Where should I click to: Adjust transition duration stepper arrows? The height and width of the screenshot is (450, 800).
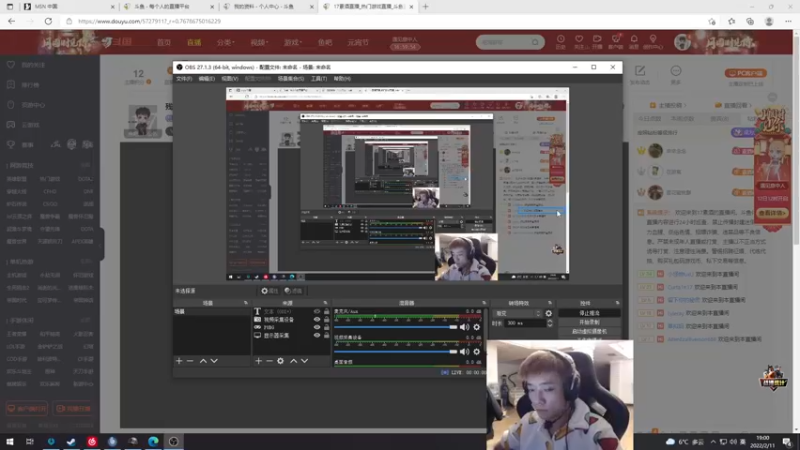[x=549, y=323]
